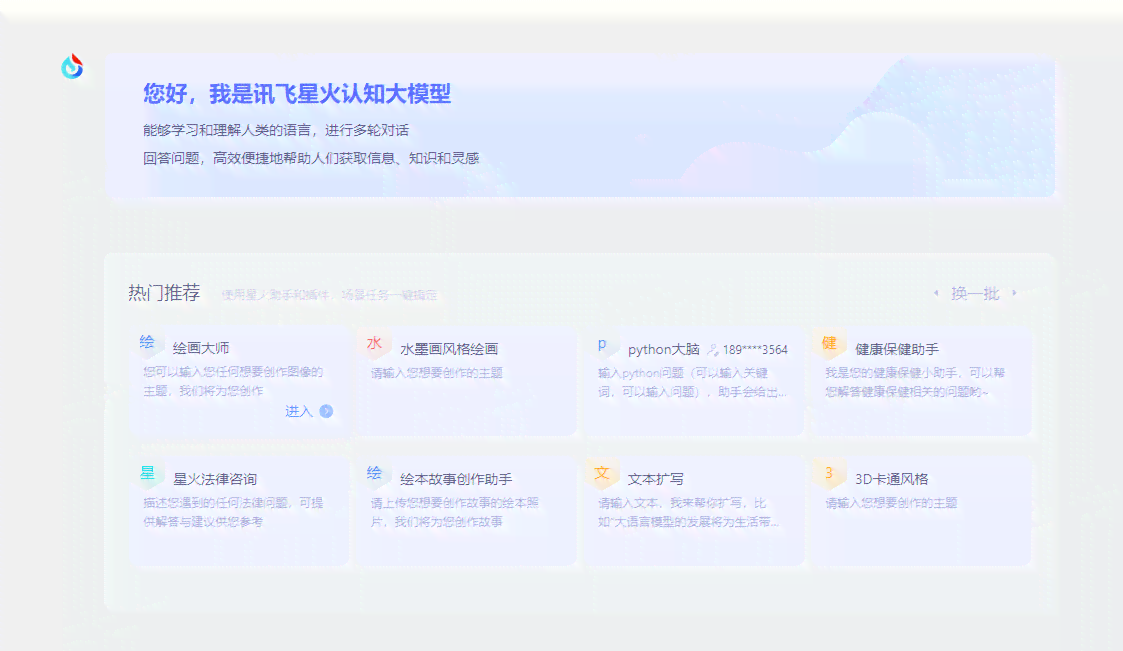
Task: Click the 绘画大师 card badge icon
Action: (x=148, y=342)
